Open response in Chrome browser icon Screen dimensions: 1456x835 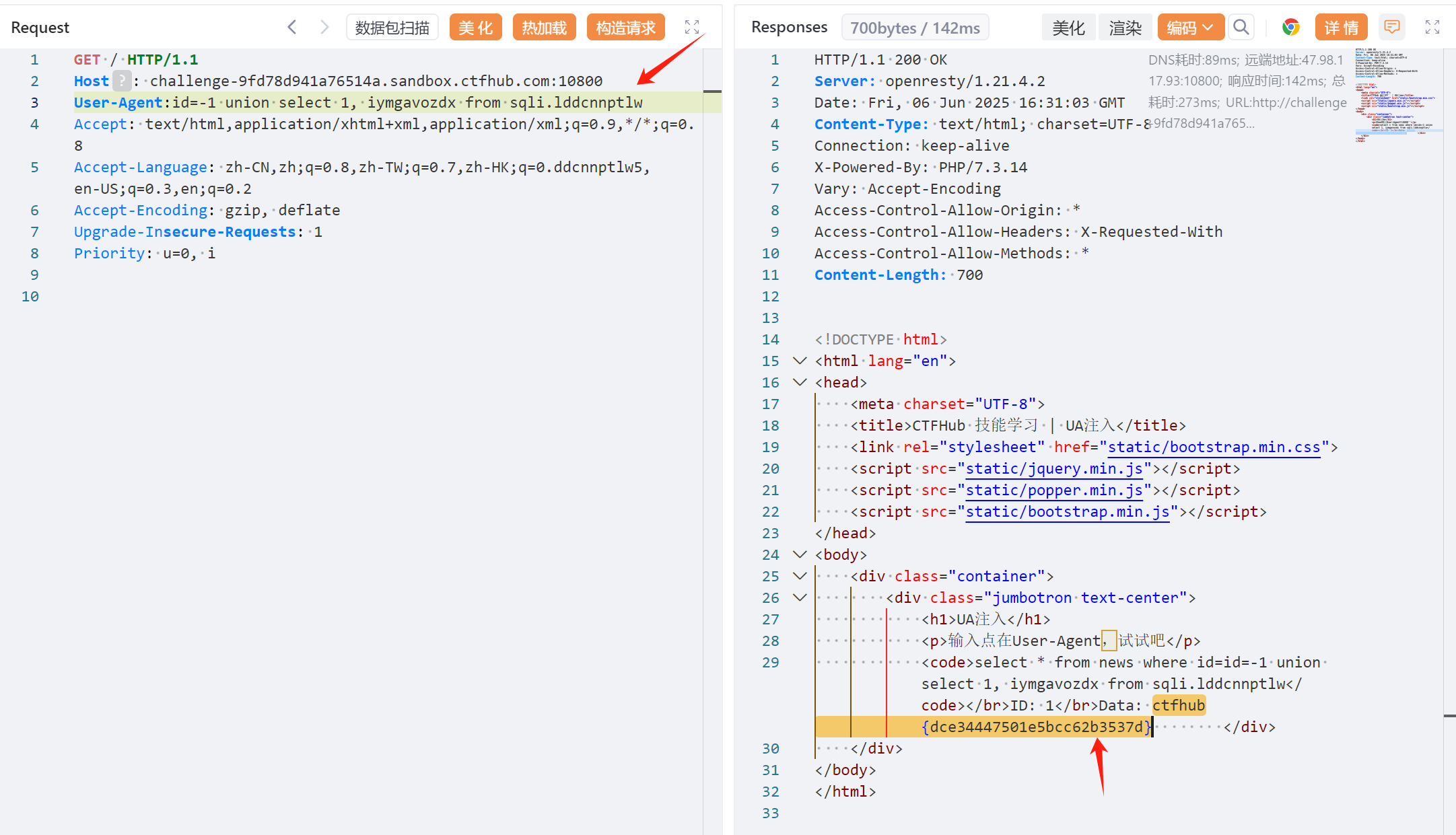click(x=1290, y=27)
